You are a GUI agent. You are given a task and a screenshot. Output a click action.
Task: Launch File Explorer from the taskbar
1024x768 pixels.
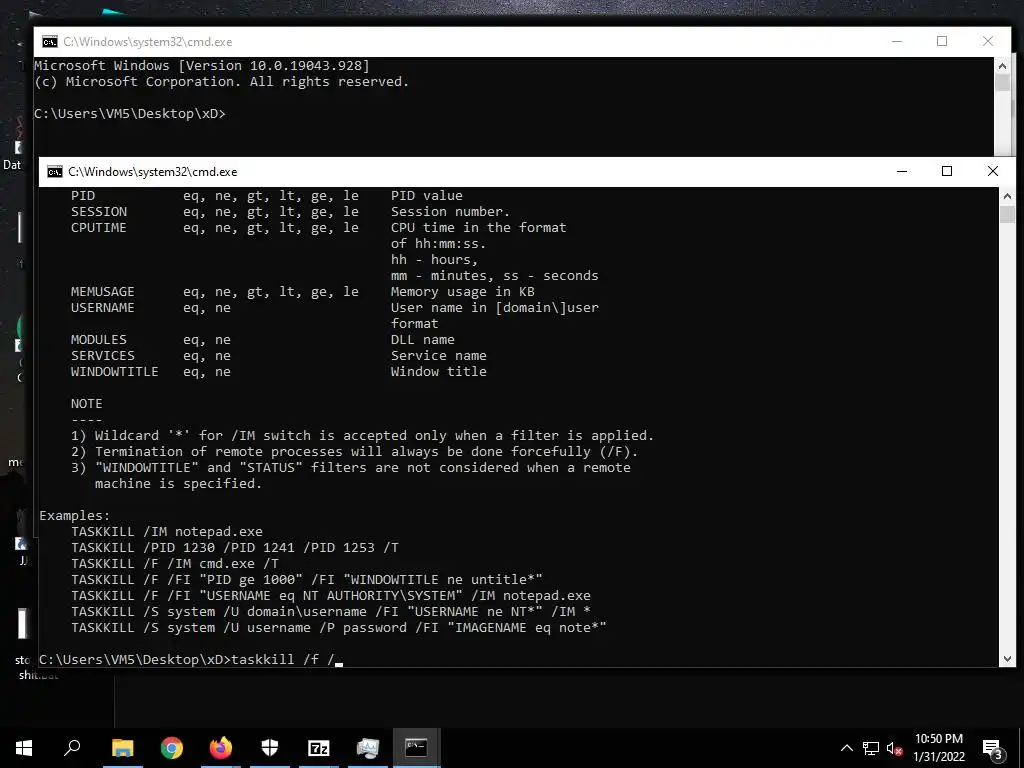pos(122,748)
